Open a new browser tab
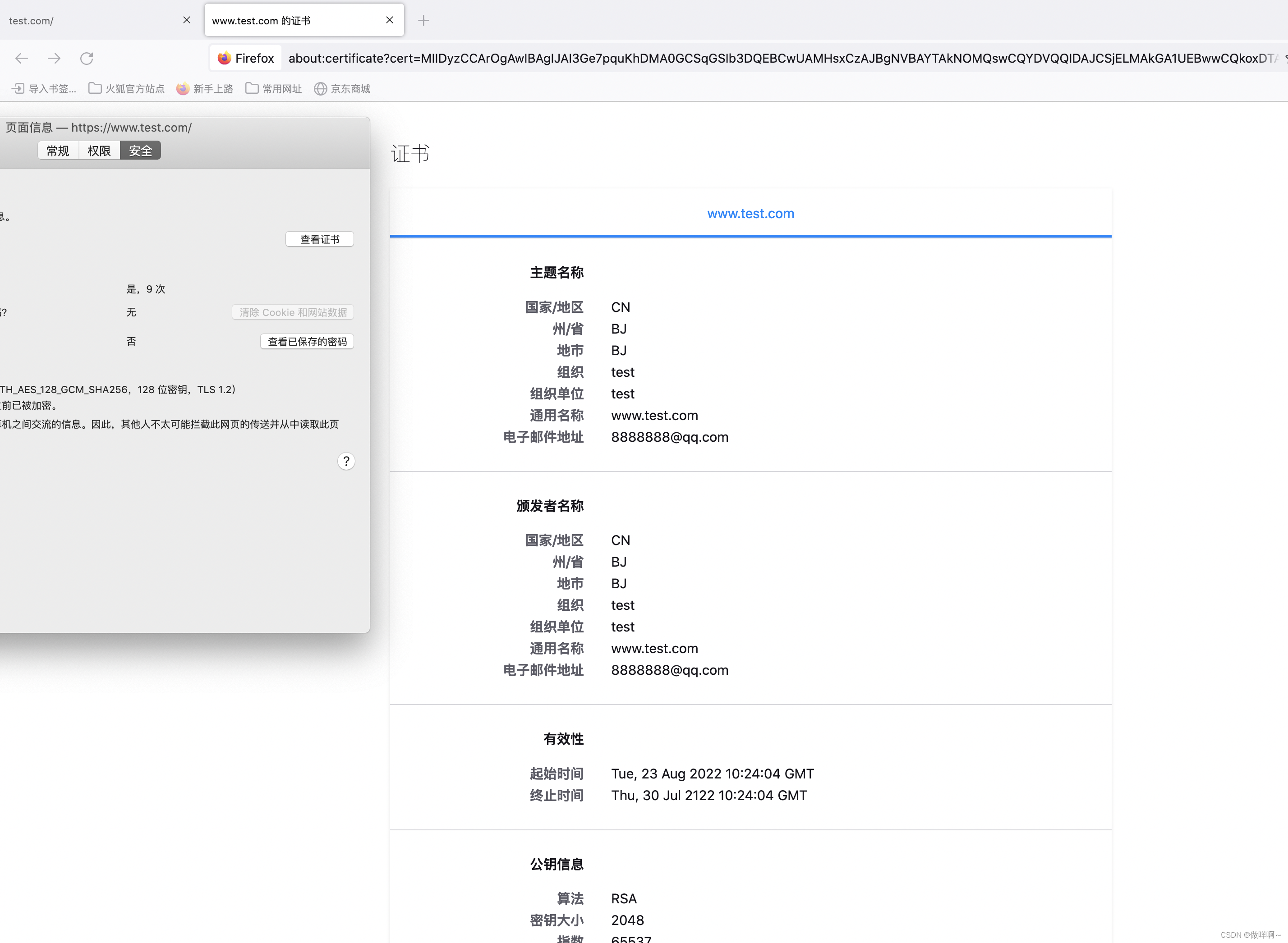Viewport: 1288px width, 943px height. click(x=423, y=21)
